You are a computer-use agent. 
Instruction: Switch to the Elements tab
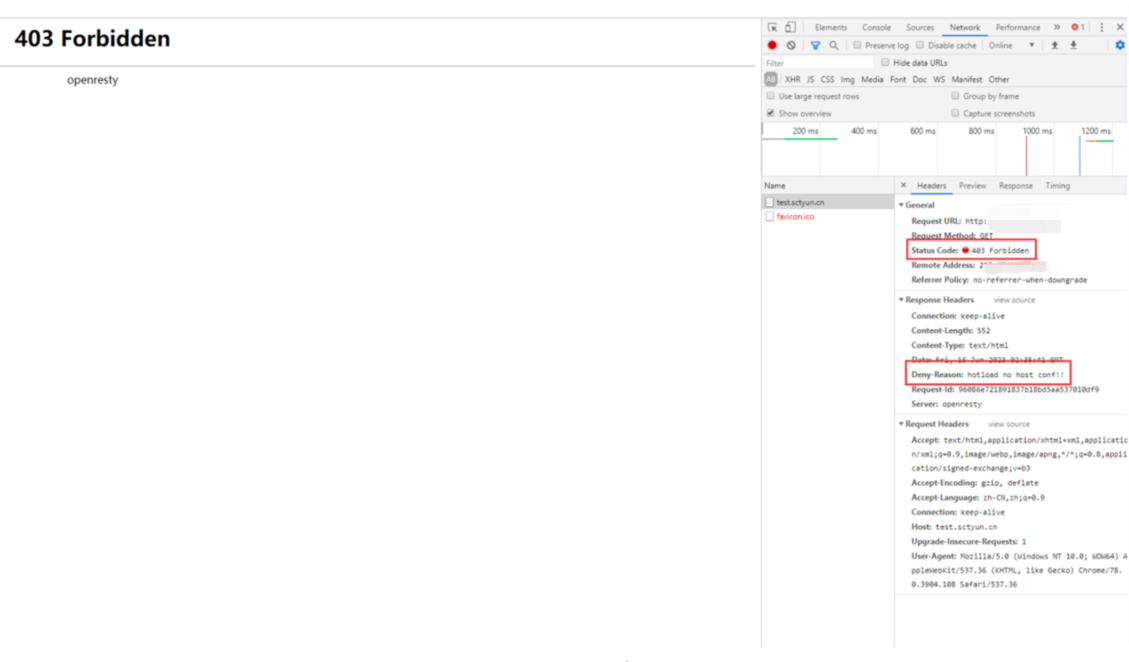tap(831, 27)
